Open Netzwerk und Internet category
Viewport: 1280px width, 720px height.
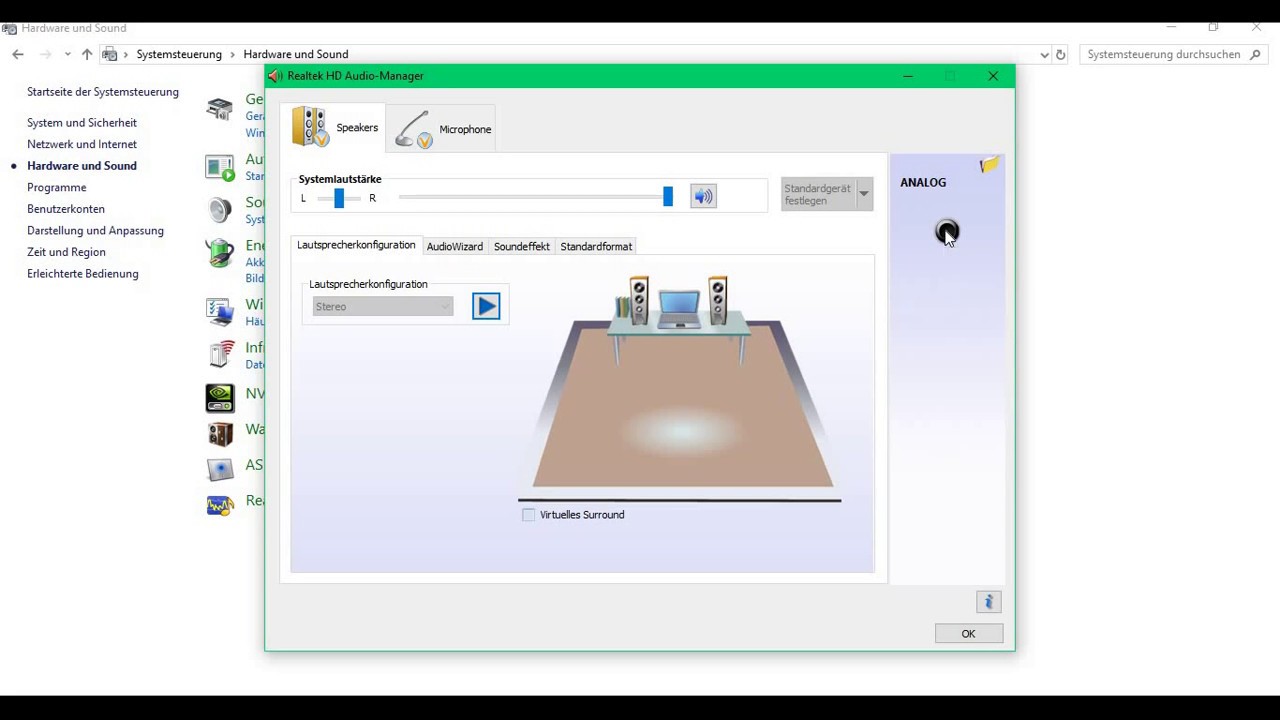[82, 144]
